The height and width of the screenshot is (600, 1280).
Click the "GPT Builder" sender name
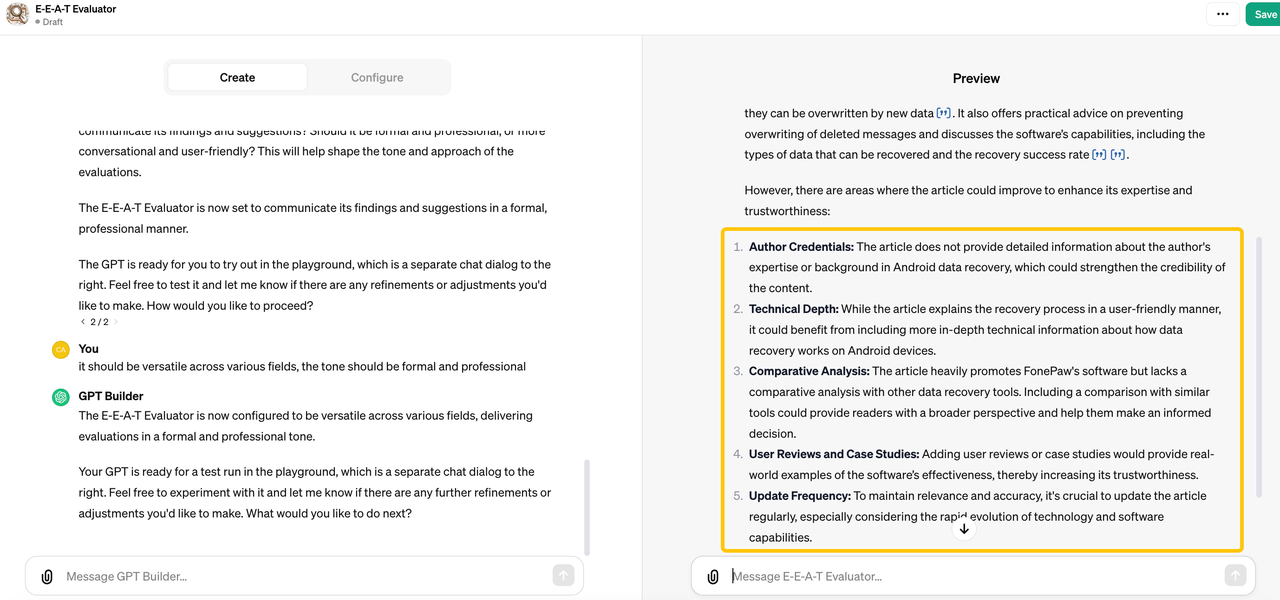click(x=111, y=396)
